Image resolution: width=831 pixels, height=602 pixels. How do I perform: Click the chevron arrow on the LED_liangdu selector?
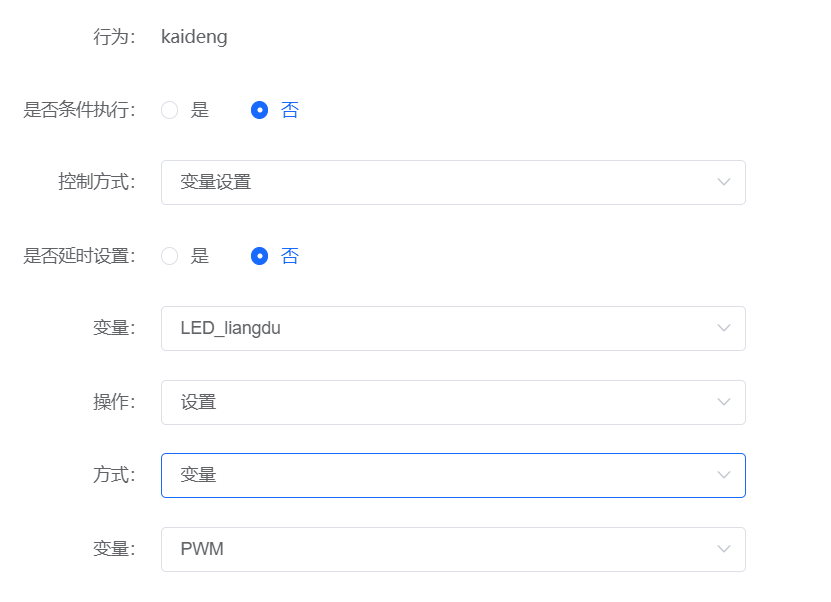click(723, 328)
